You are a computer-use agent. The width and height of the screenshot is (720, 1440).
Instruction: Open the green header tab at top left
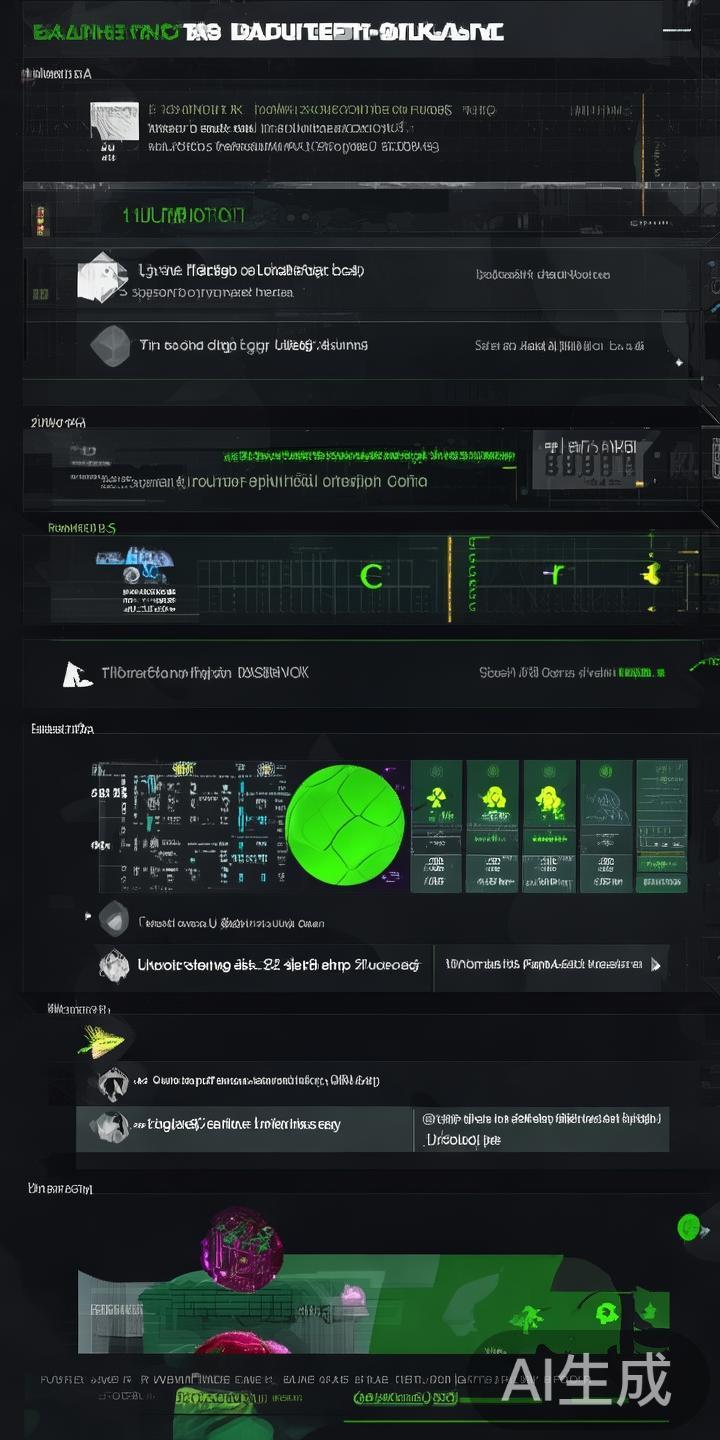105,32
